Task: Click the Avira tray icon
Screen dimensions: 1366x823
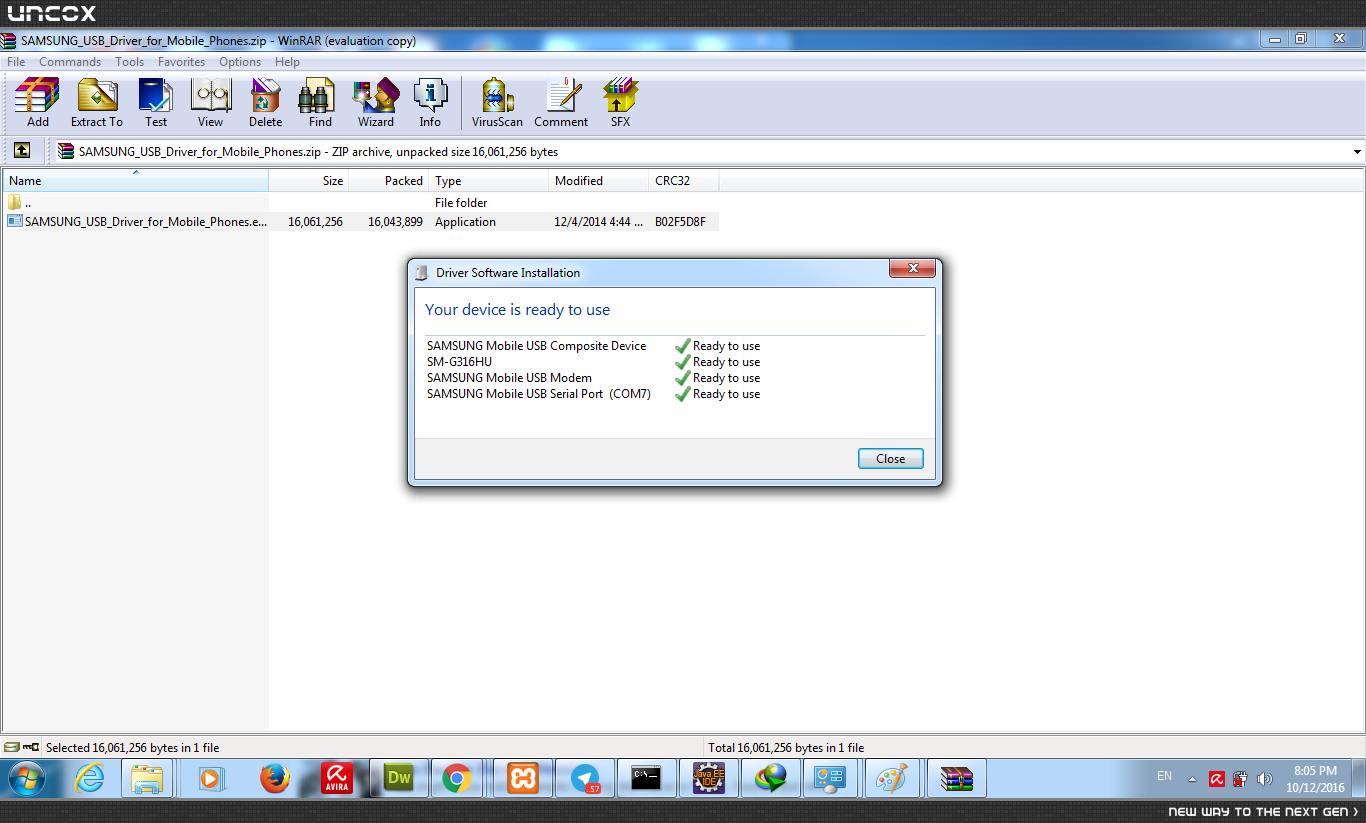Action: tap(1217, 779)
